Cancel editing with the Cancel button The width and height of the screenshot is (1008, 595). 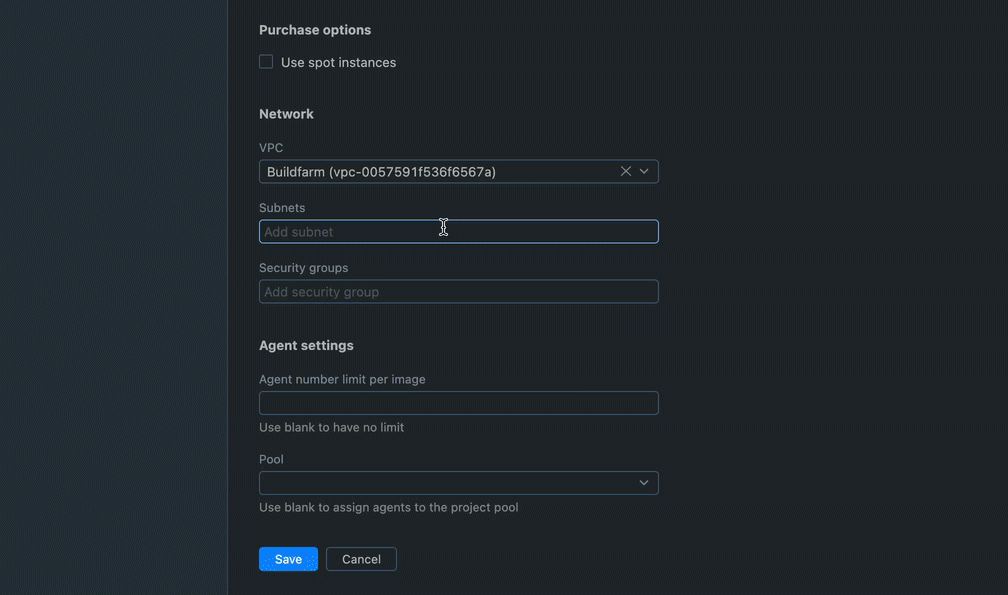[361, 559]
